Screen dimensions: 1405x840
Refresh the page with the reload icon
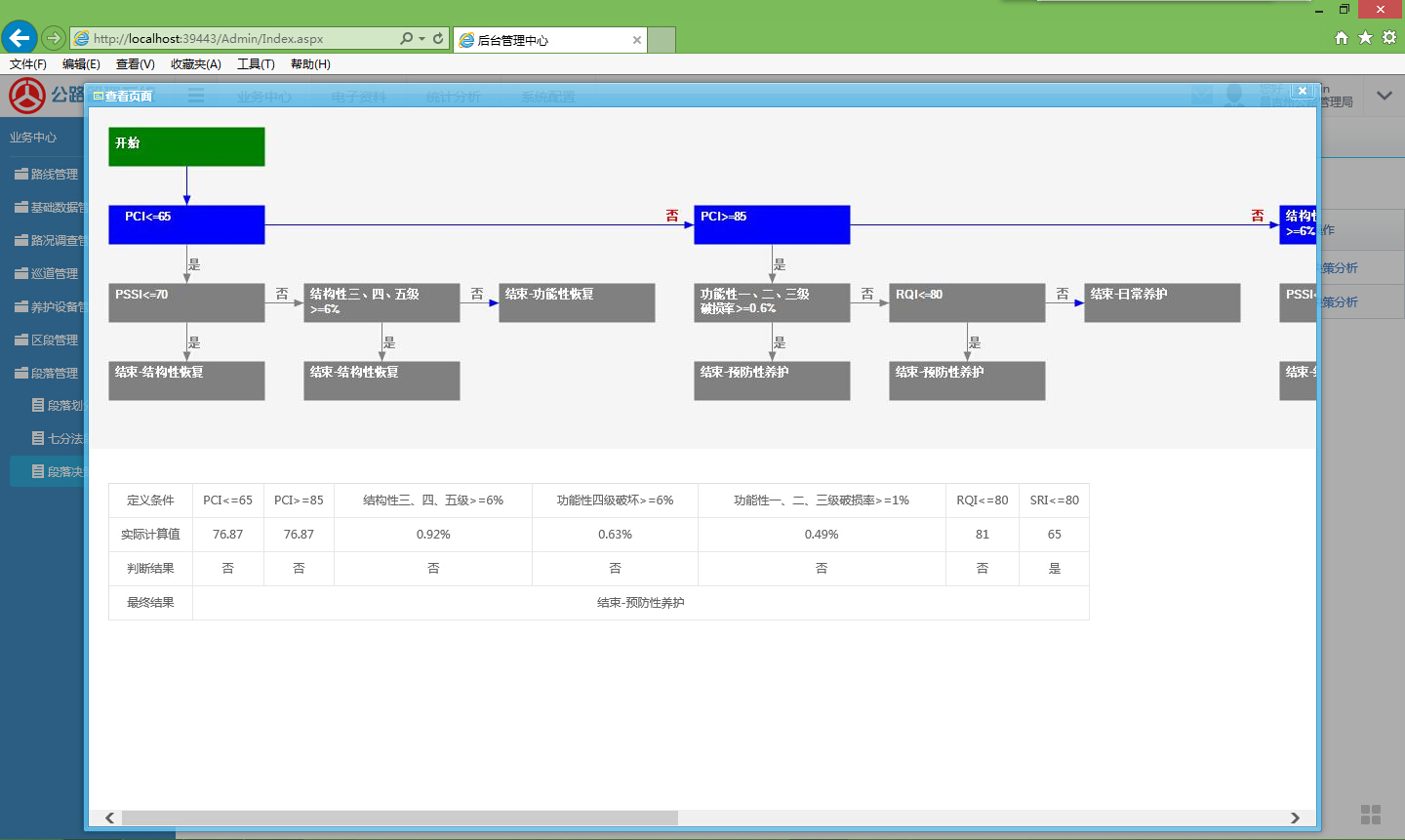coord(438,38)
